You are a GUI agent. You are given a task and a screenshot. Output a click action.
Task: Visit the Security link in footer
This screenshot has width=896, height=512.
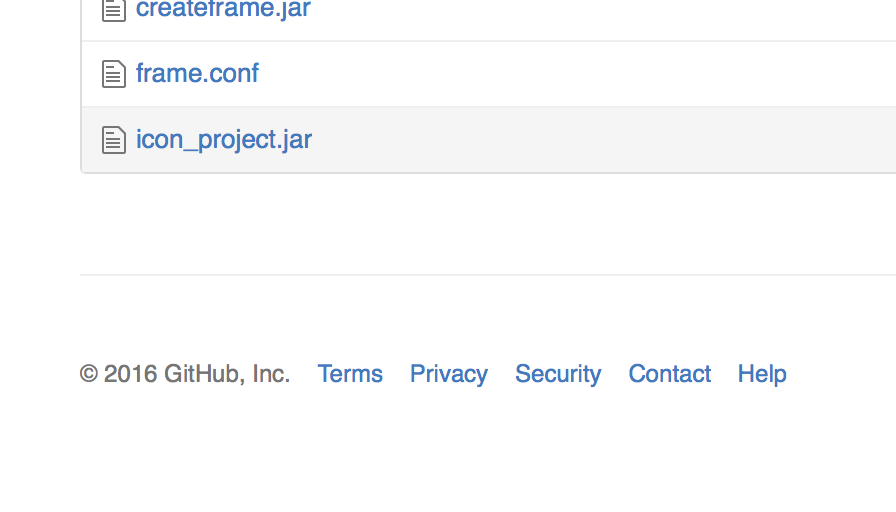click(558, 374)
